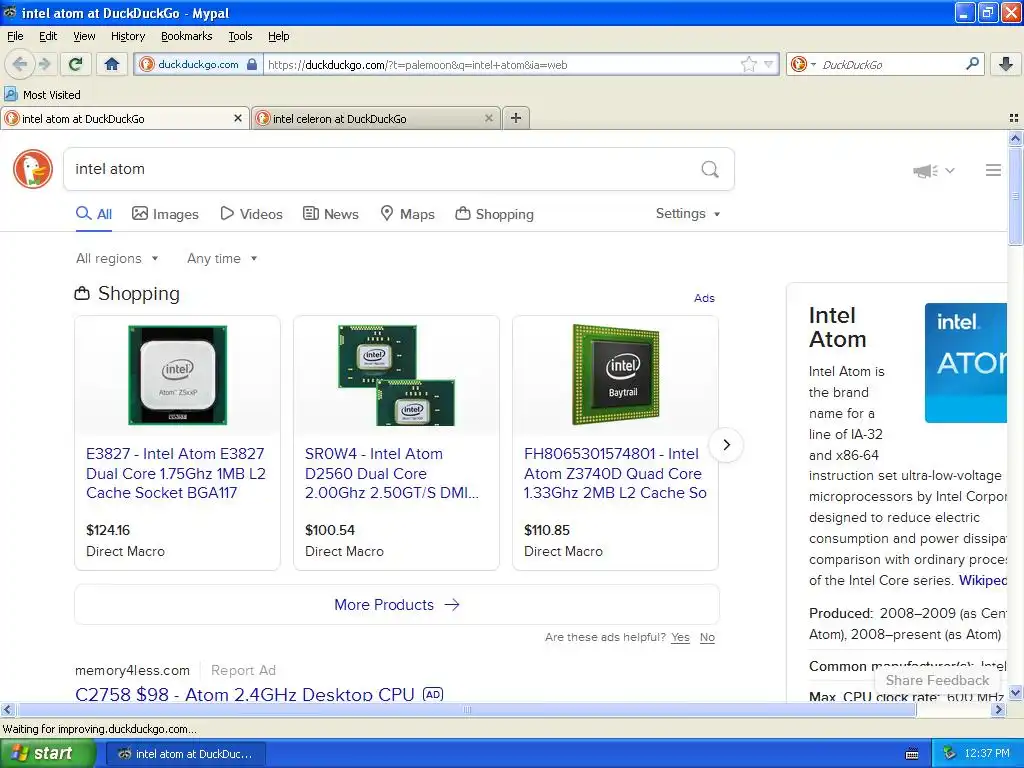Click the Report Ad link
The height and width of the screenshot is (768, 1024).
click(x=243, y=671)
